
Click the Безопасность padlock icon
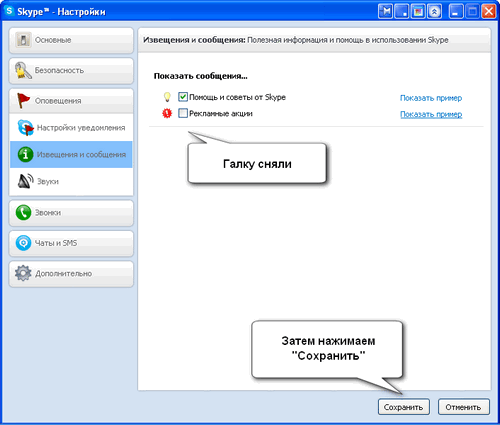[23, 70]
